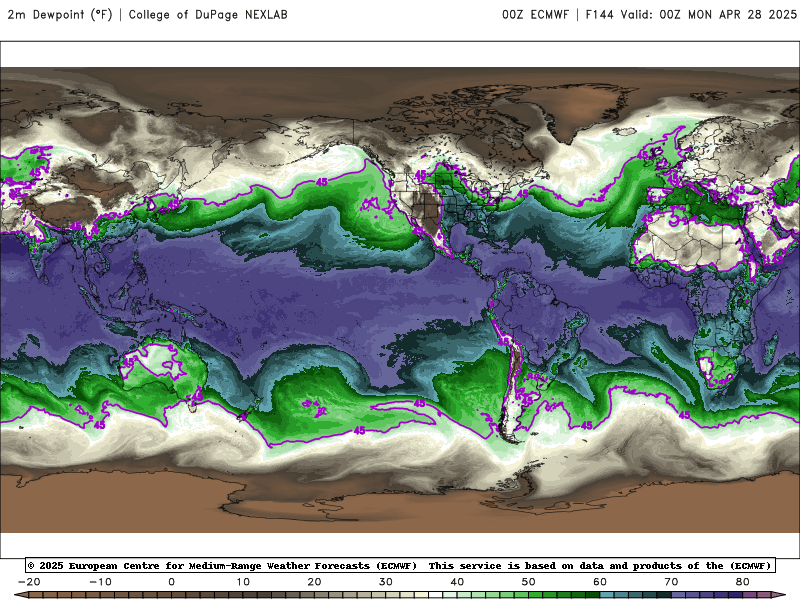Click "Valid: 00Z MON APR 28 2025" text

point(709,15)
